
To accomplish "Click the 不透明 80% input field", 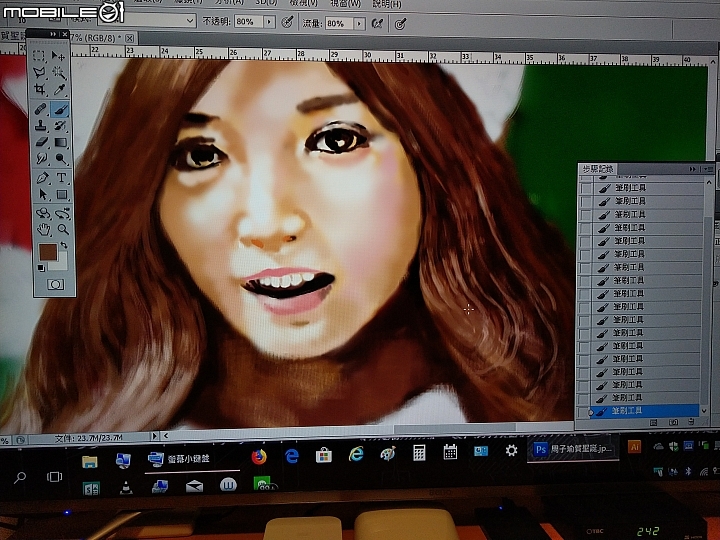I will [x=248, y=22].
